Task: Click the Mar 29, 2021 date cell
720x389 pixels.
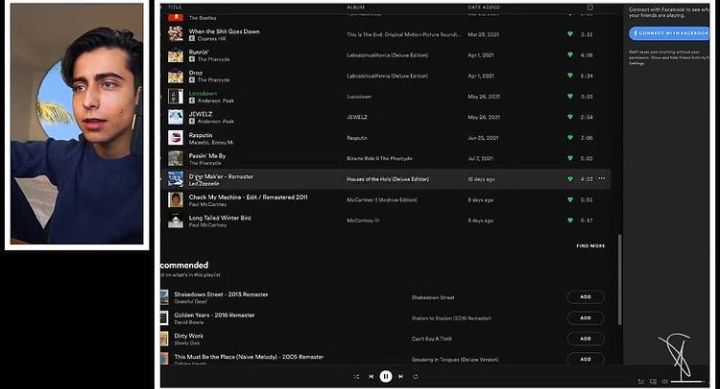Action: 483,34
